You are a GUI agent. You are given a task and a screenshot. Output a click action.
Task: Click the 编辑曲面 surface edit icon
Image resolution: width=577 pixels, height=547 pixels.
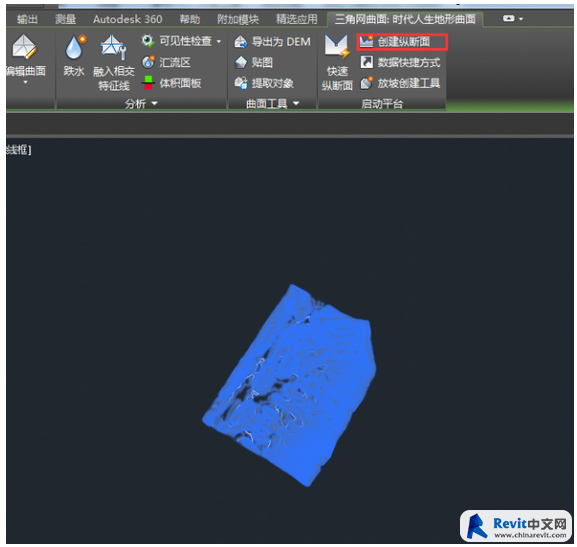click(x=24, y=47)
